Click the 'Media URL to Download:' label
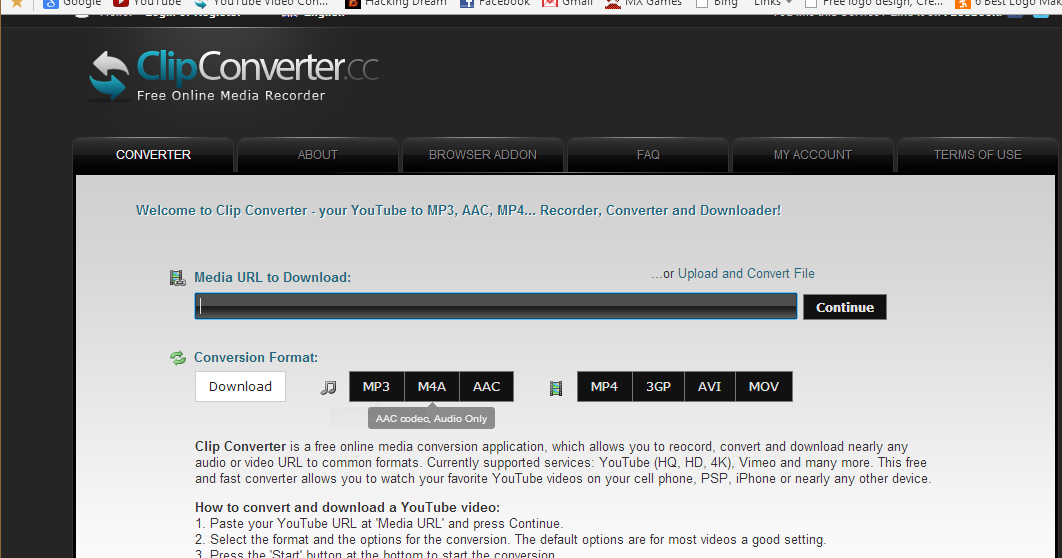 [x=272, y=278]
